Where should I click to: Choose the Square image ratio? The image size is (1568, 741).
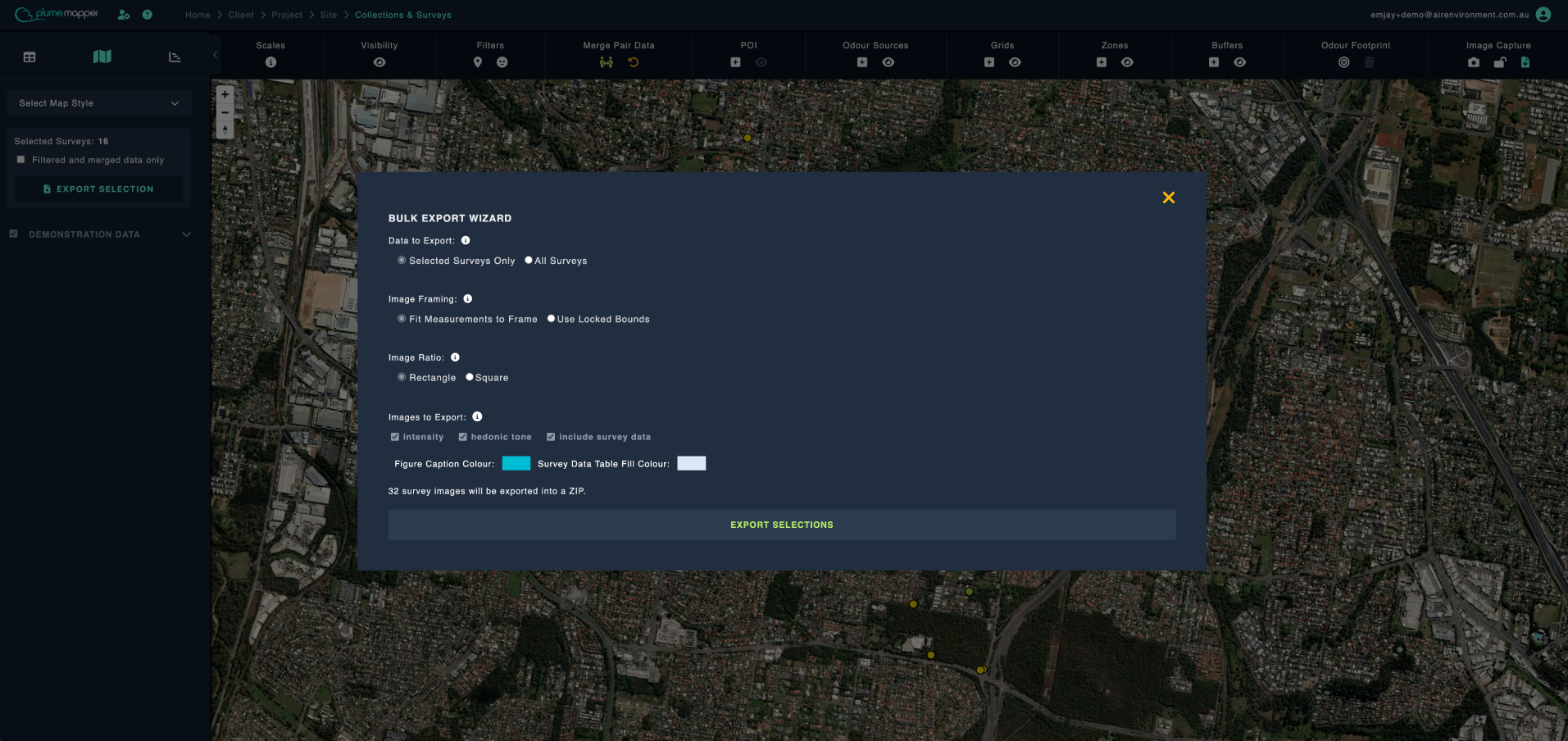[x=470, y=377]
